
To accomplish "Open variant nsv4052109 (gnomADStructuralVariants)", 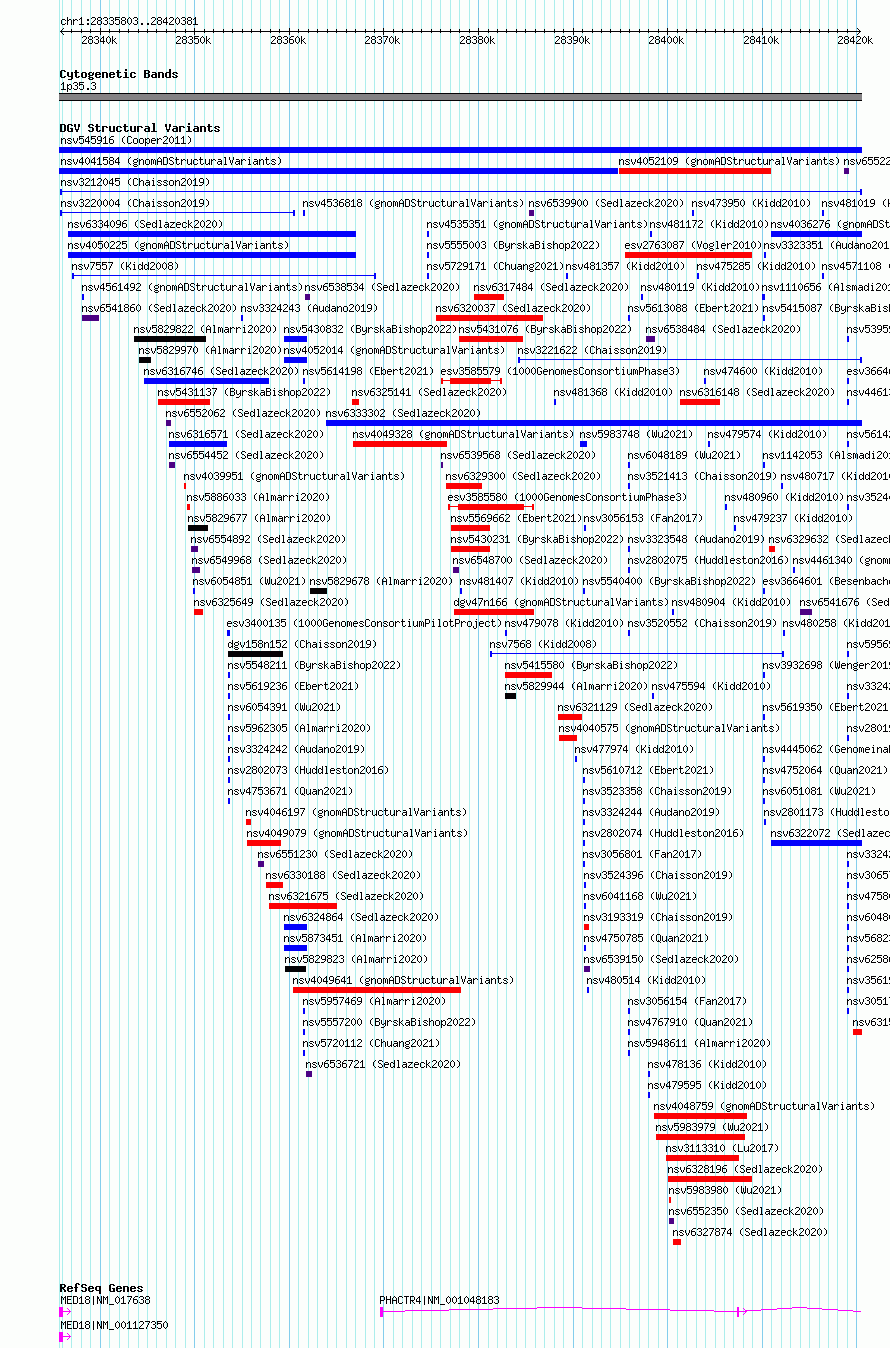I will point(729,161).
